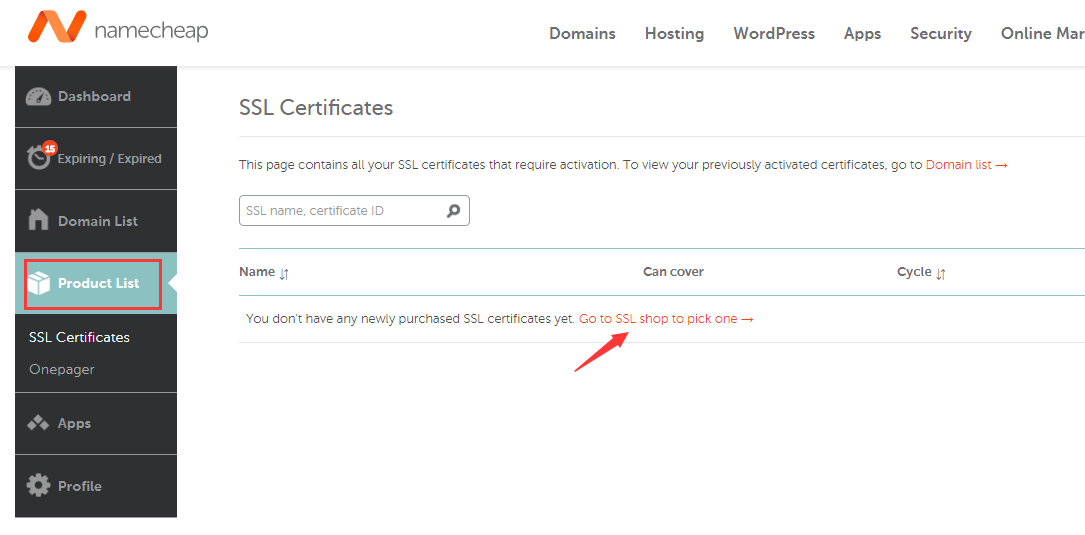Click the Profile gear icon
The width and height of the screenshot is (1085, 535).
[38, 486]
